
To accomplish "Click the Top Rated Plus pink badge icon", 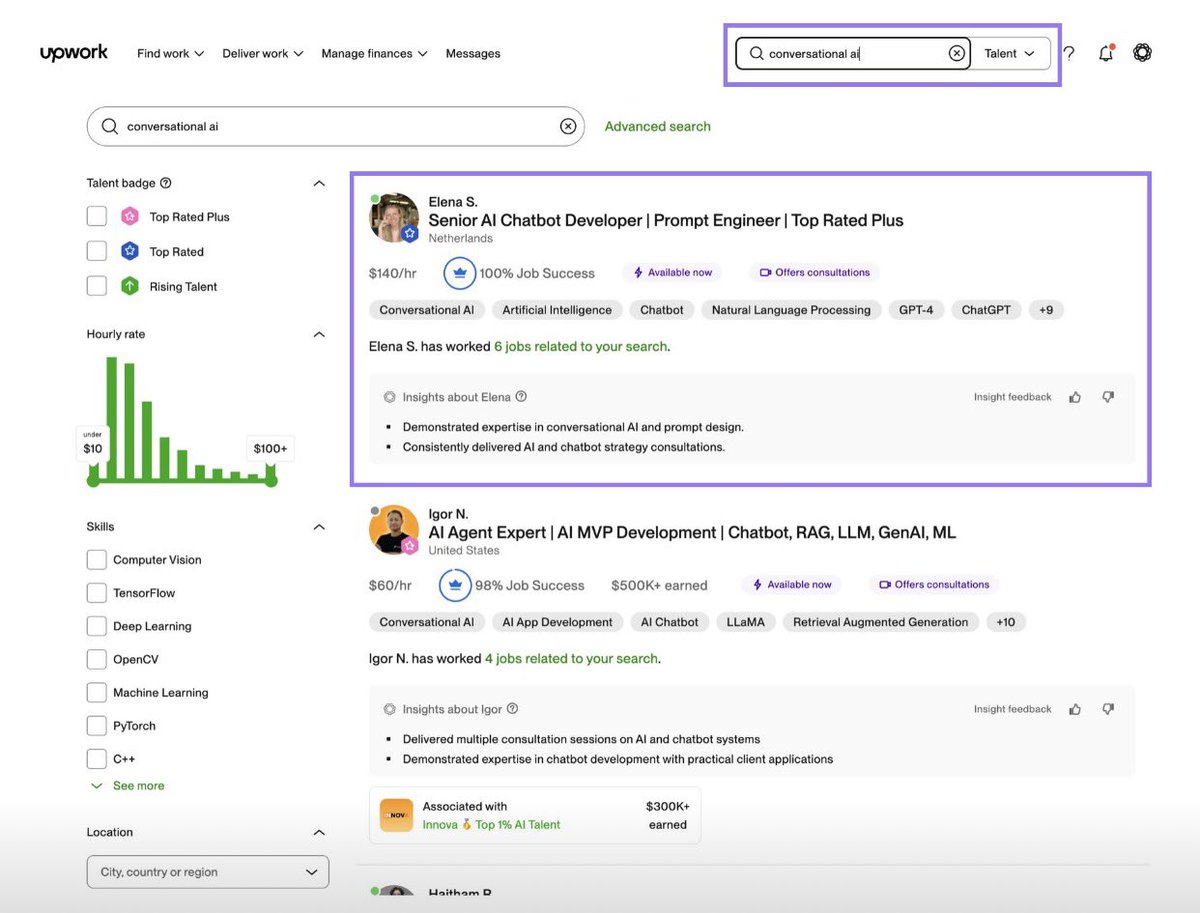I will click(130, 217).
